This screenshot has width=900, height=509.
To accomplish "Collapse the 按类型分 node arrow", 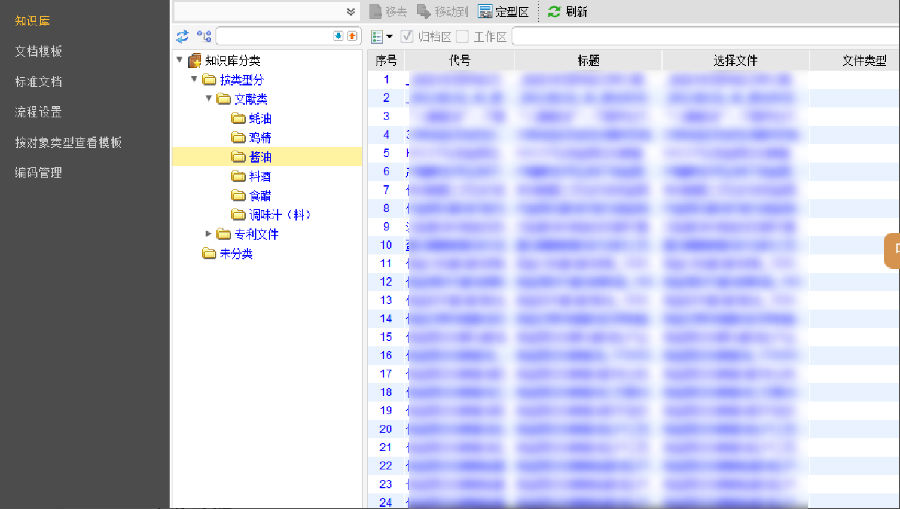I will pos(194,79).
